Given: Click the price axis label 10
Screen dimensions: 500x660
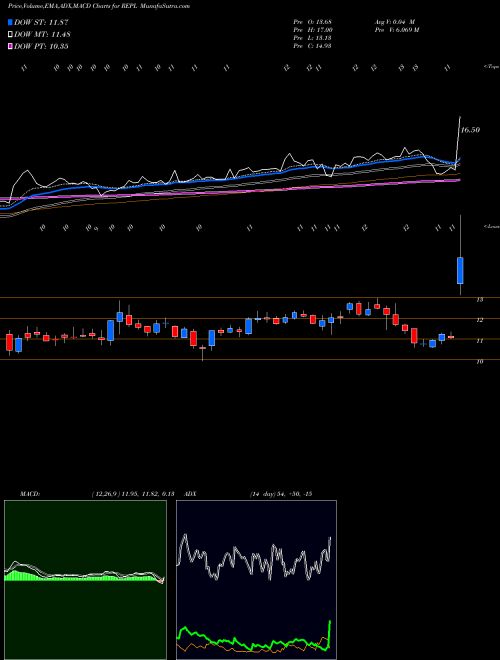Looking at the screenshot, I should (x=480, y=362).
